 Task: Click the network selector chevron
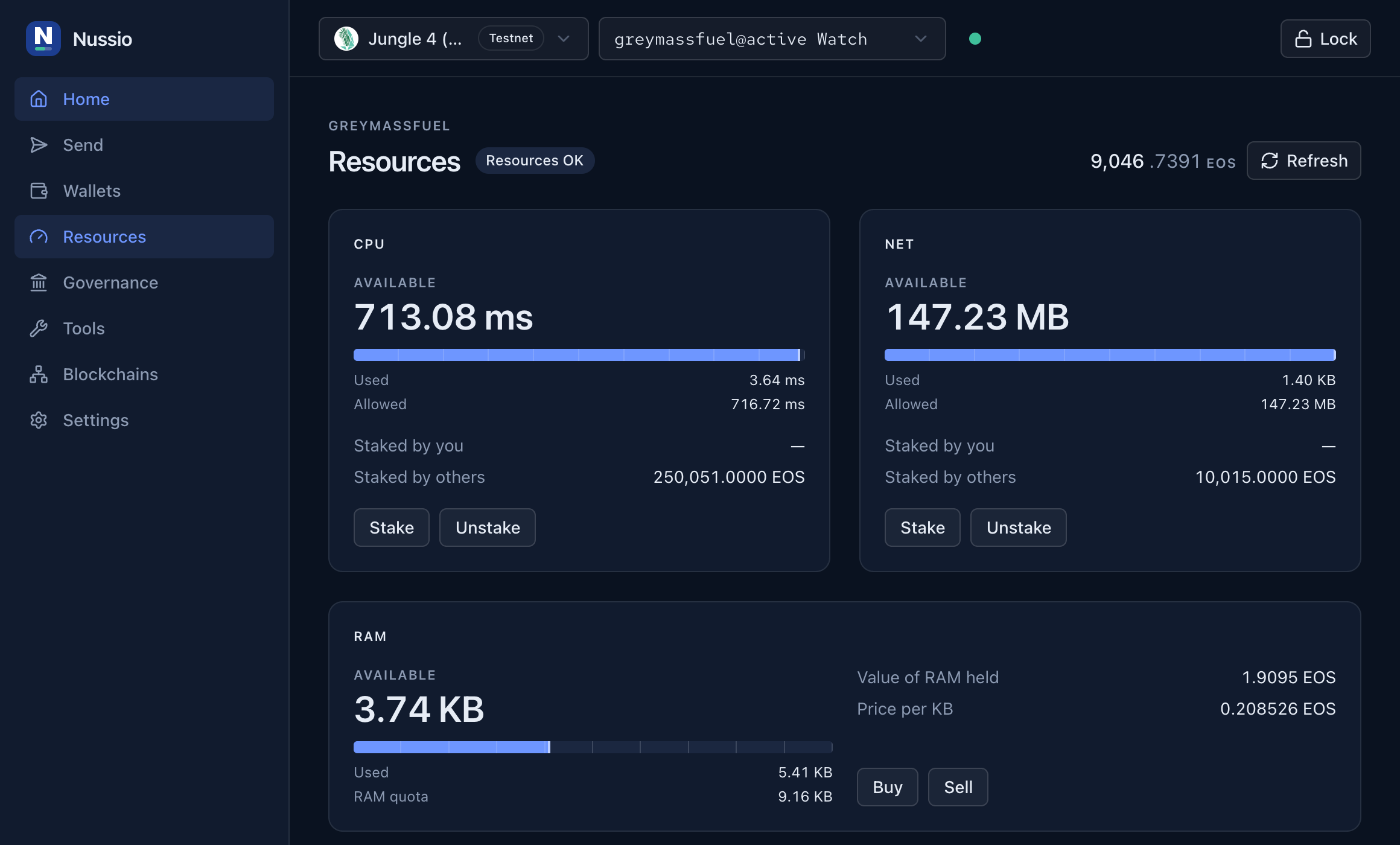(564, 39)
